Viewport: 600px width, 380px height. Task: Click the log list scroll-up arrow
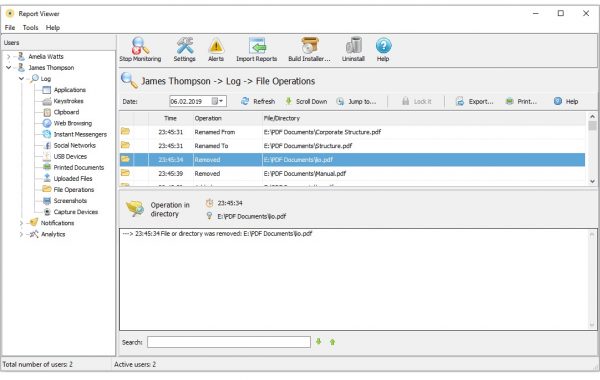tap(592, 116)
